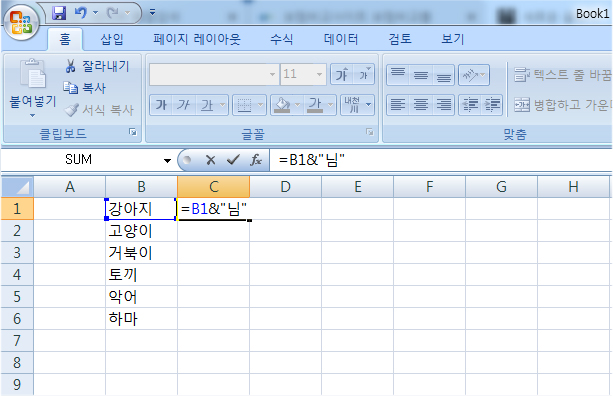The height and width of the screenshot is (396, 613).
Task: Increase font size with large 가 icon
Action: pos(342,74)
